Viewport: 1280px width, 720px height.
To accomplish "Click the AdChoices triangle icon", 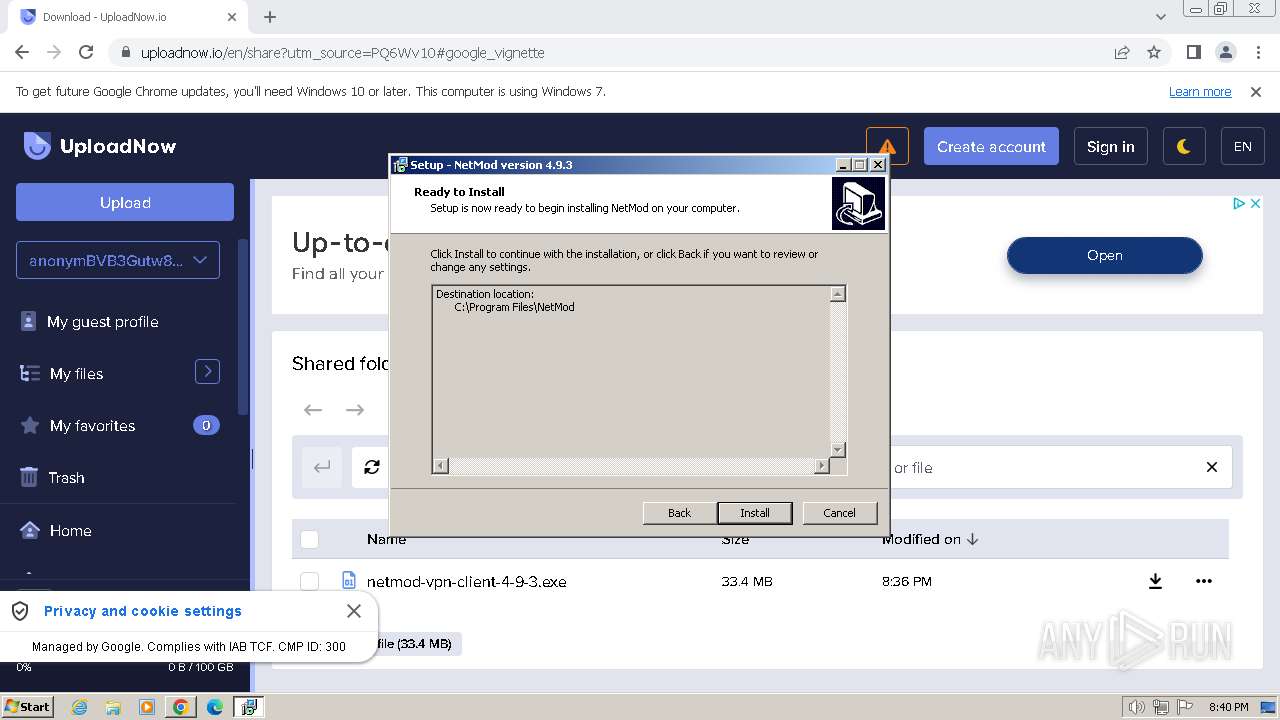I will click(1239, 203).
